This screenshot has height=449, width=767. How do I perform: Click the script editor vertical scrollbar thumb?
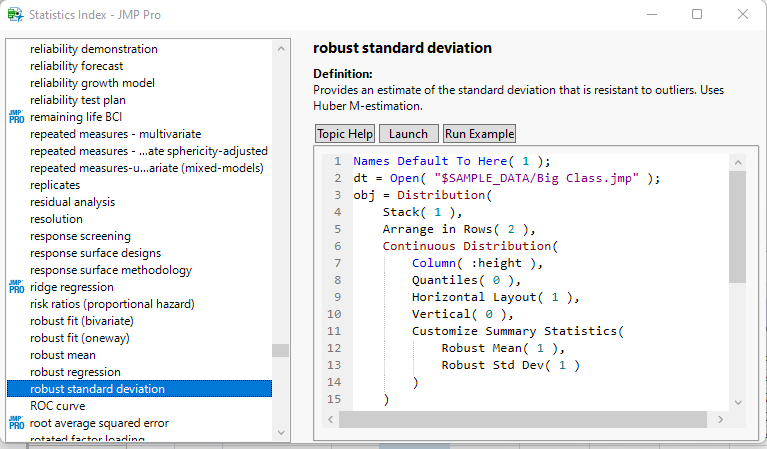coord(738,227)
